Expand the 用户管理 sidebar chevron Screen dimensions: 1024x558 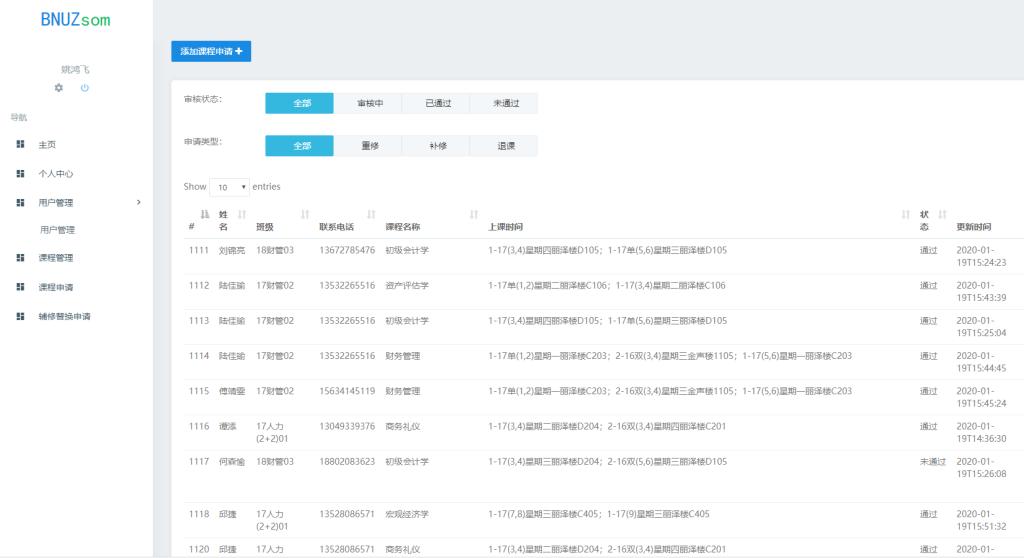138,203
